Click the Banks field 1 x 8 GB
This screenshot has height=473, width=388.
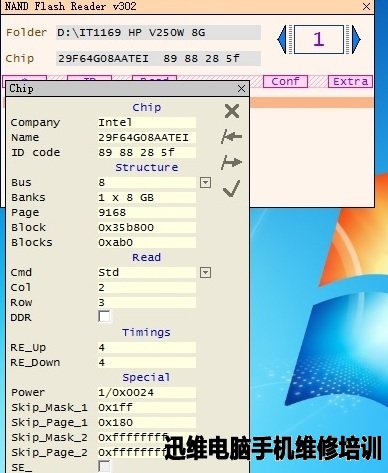147,197
